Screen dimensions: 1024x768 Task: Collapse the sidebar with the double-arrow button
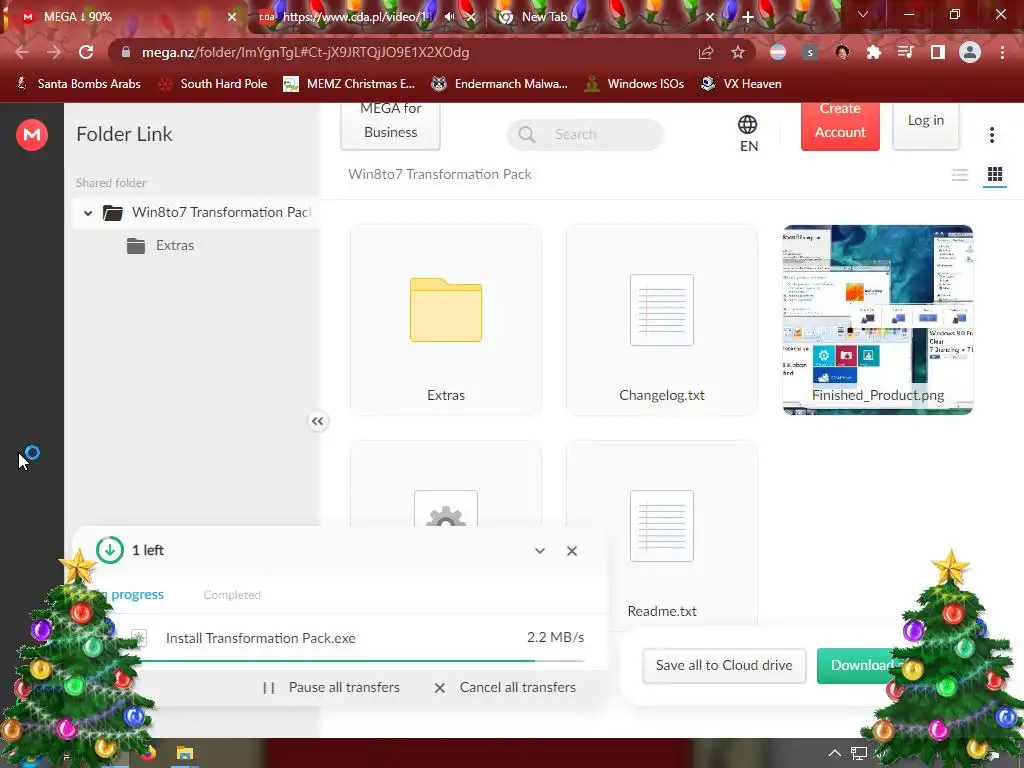point(317,421)
